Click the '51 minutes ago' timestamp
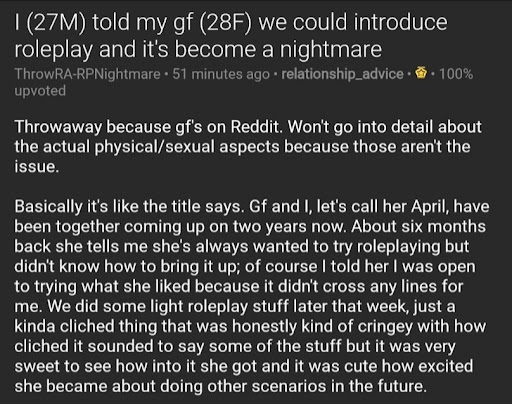 [x=221, y=74]
